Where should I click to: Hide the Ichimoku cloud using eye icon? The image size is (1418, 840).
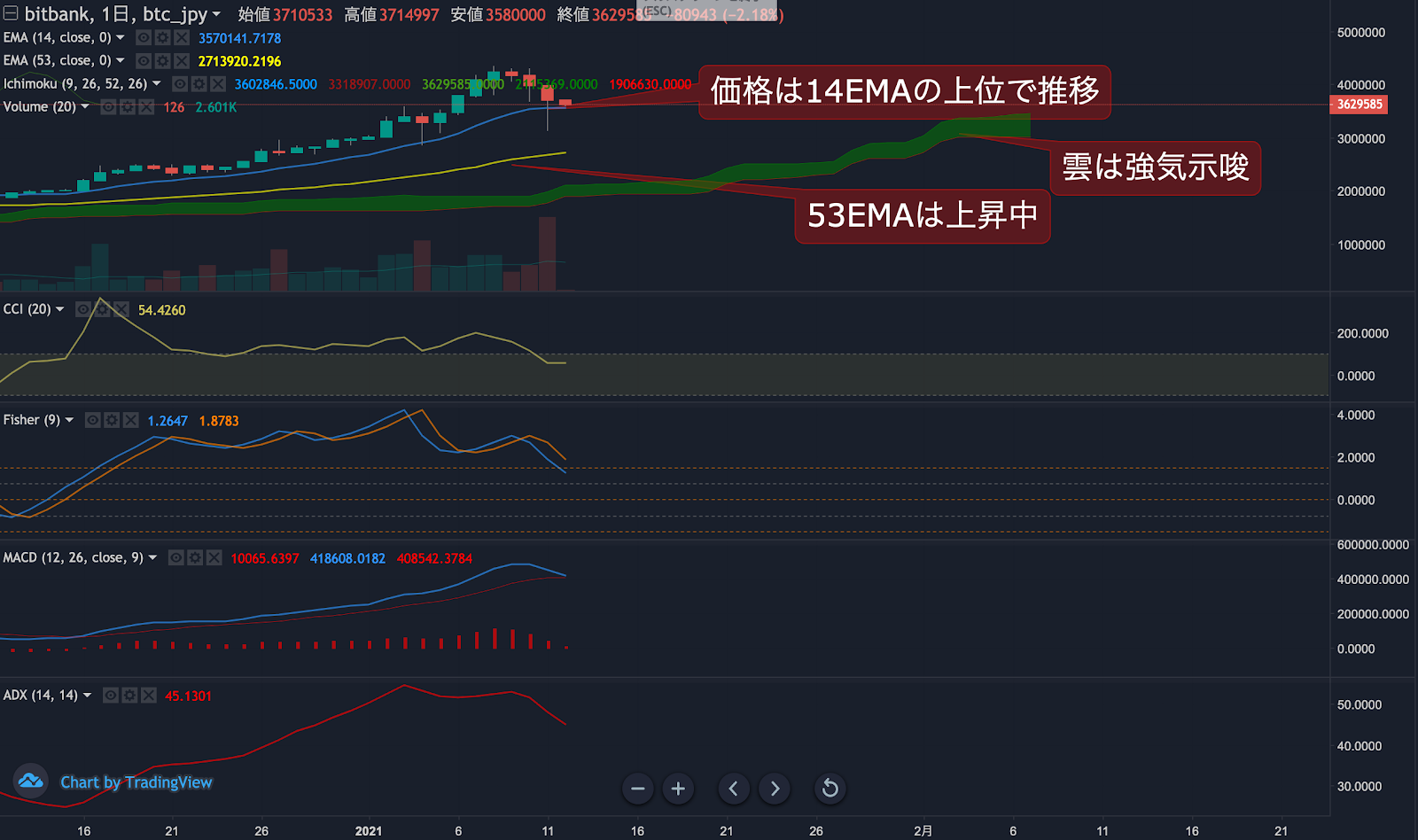click(x=180, y=84)
